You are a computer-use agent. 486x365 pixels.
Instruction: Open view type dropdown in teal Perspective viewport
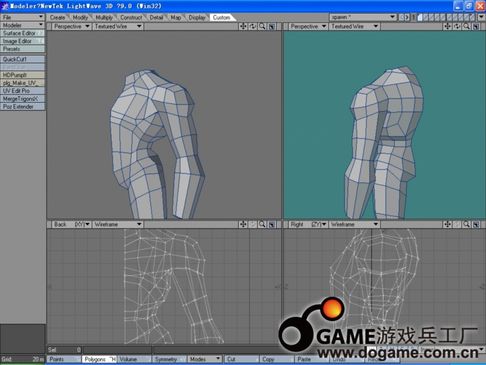point(308,26)
